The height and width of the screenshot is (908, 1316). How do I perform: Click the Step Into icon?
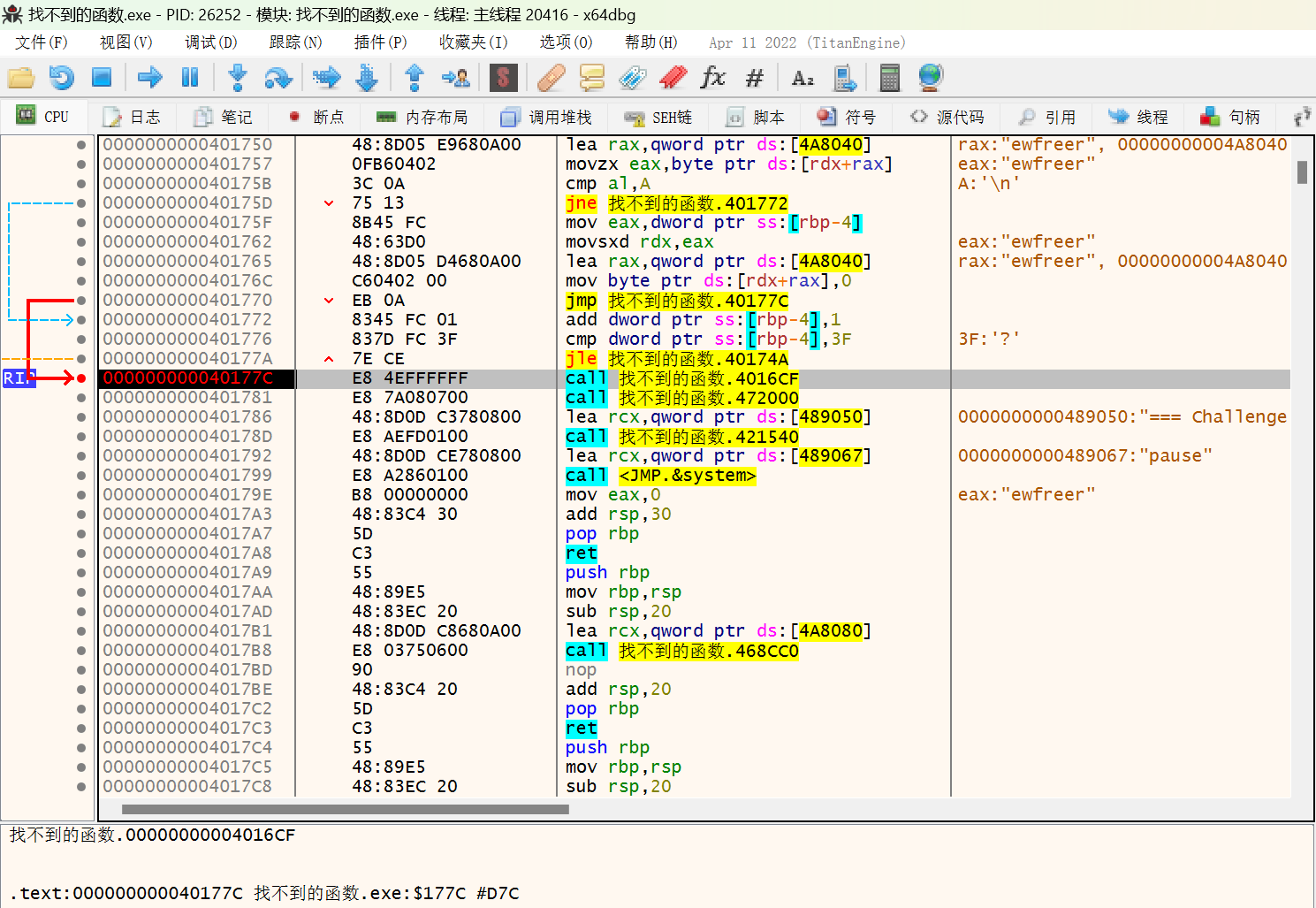(x=237, y=78)
